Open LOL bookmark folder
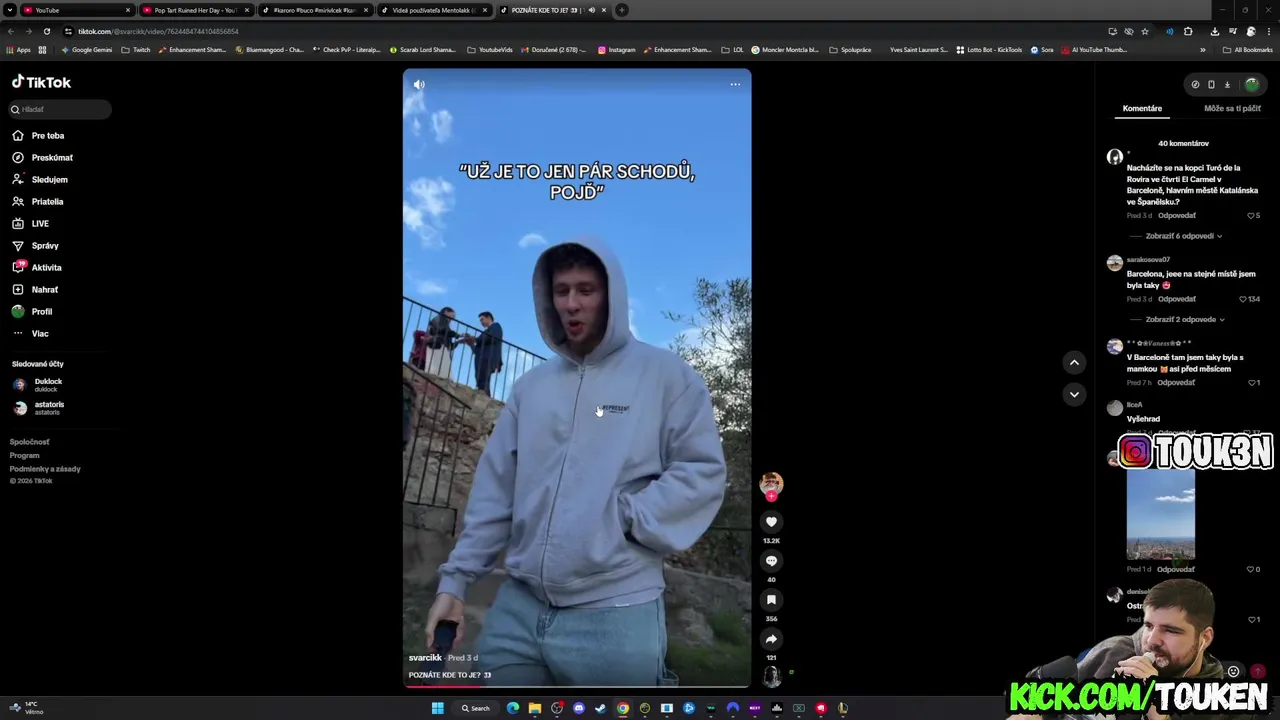The width and height of the screenshot is (1280, 720). coord(733,50)
